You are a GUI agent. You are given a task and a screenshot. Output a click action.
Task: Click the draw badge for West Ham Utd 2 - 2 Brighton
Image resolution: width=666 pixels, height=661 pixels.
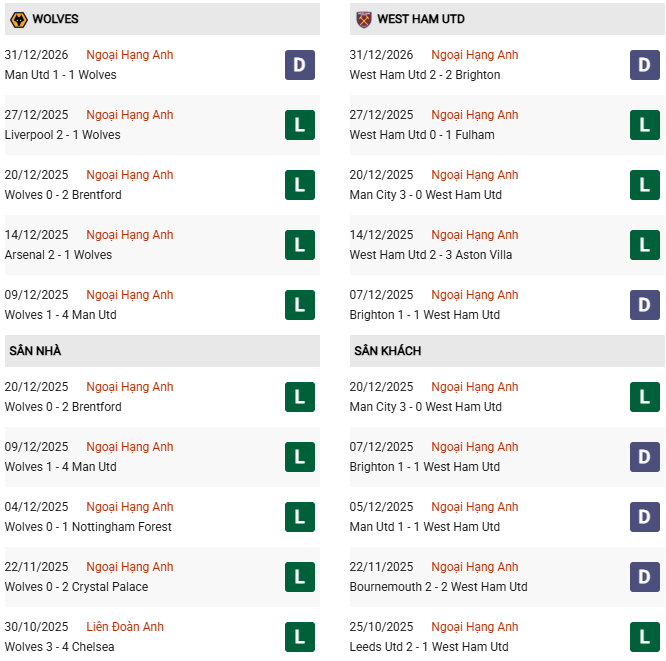645,65
